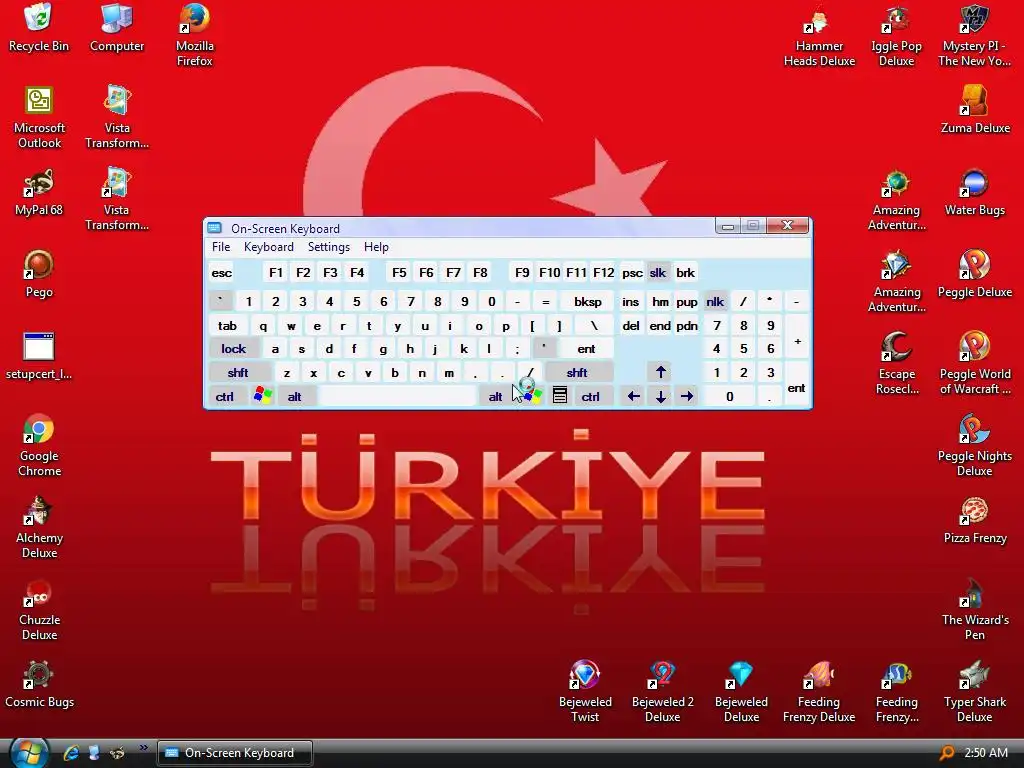Click the space bar key
This screenshot has width=1024, height=768.
coord(398,396)
